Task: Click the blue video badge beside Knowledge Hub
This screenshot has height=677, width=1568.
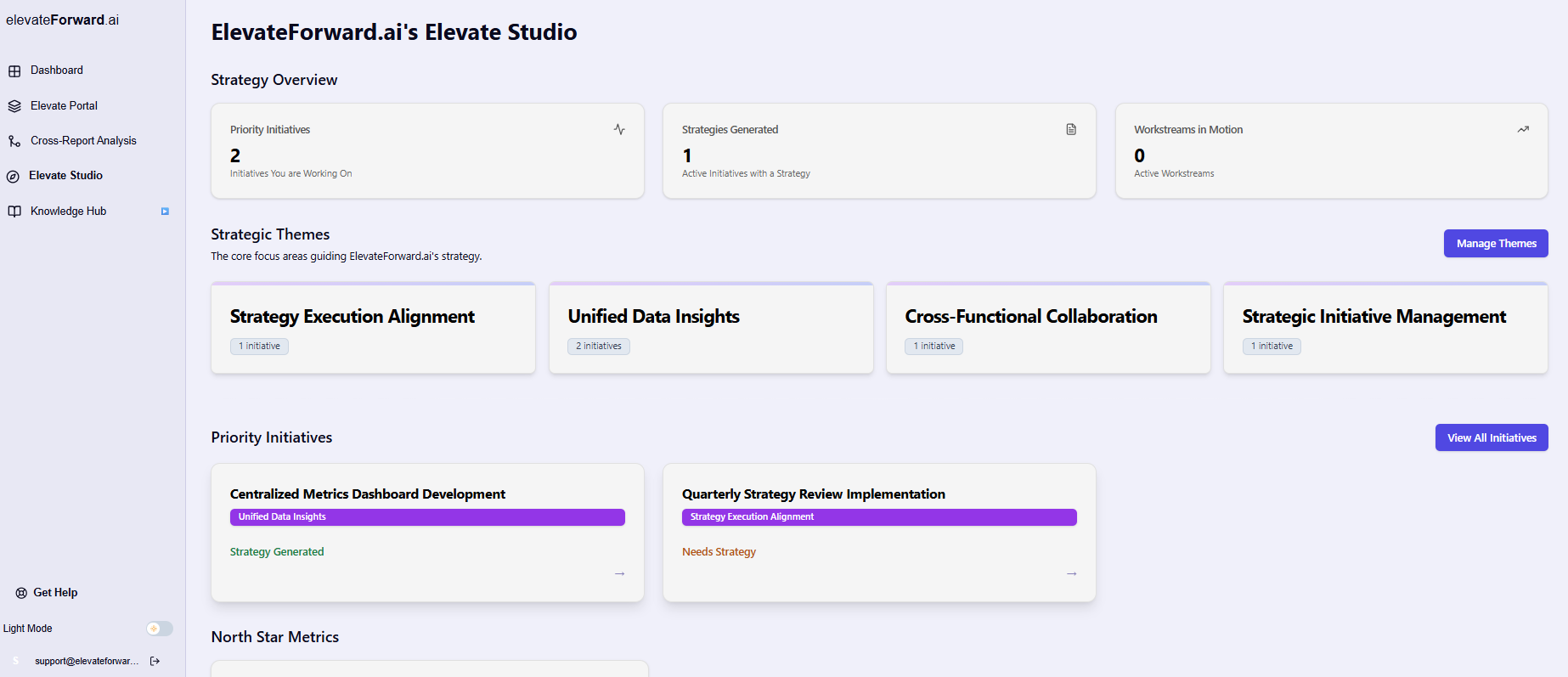Action: [165, 212]
